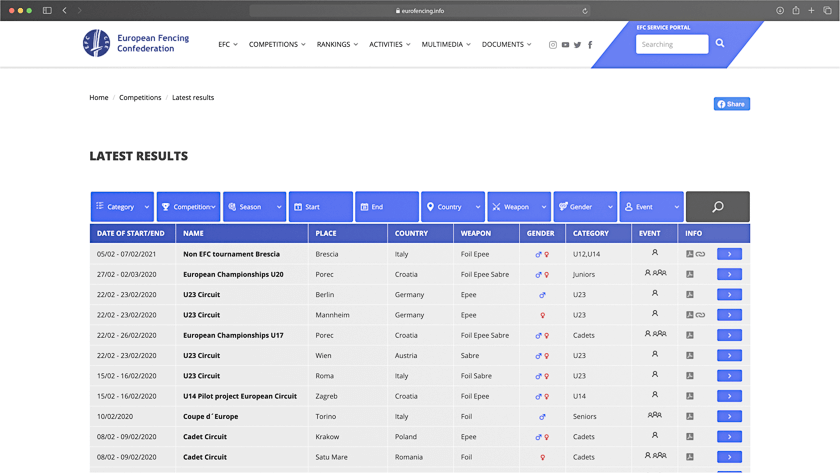Click the Searching input field
The height and width of the screenshot is (473, 840).
coord(672,44)
